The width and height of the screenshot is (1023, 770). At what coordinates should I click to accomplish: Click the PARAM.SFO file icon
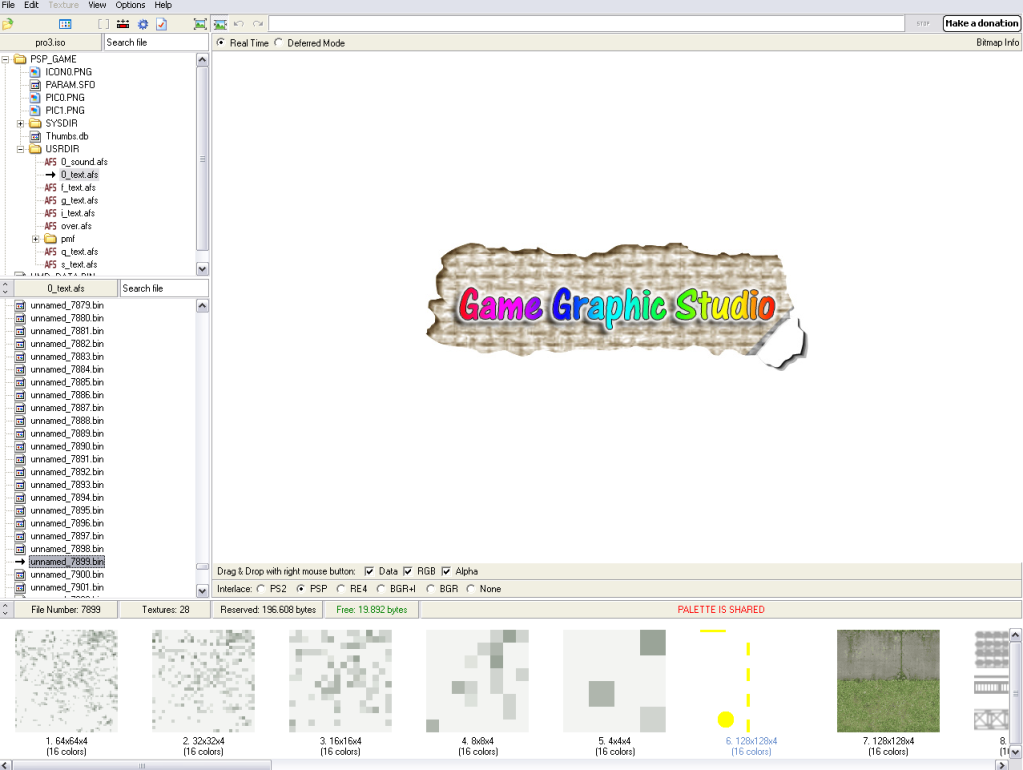(35, 85)
